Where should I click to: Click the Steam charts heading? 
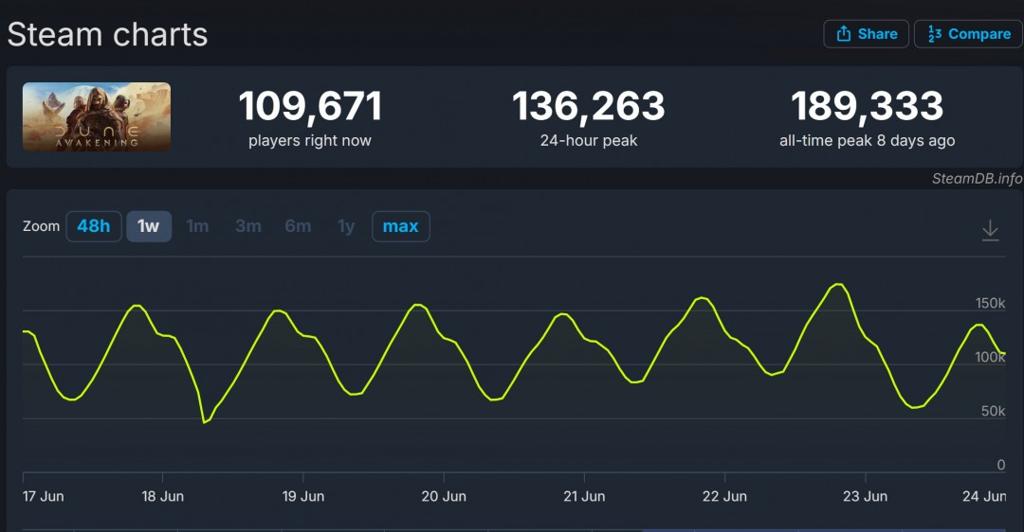click(x=108, y=35)
